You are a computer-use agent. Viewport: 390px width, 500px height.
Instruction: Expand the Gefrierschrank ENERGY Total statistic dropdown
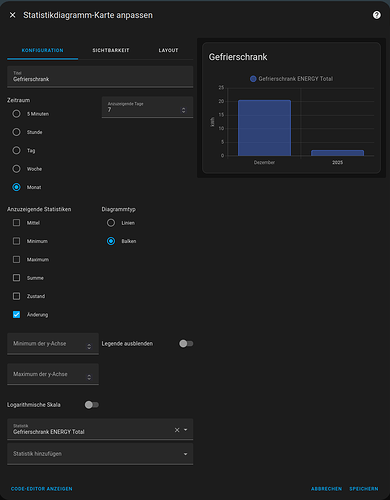click(x=186, y=430)
